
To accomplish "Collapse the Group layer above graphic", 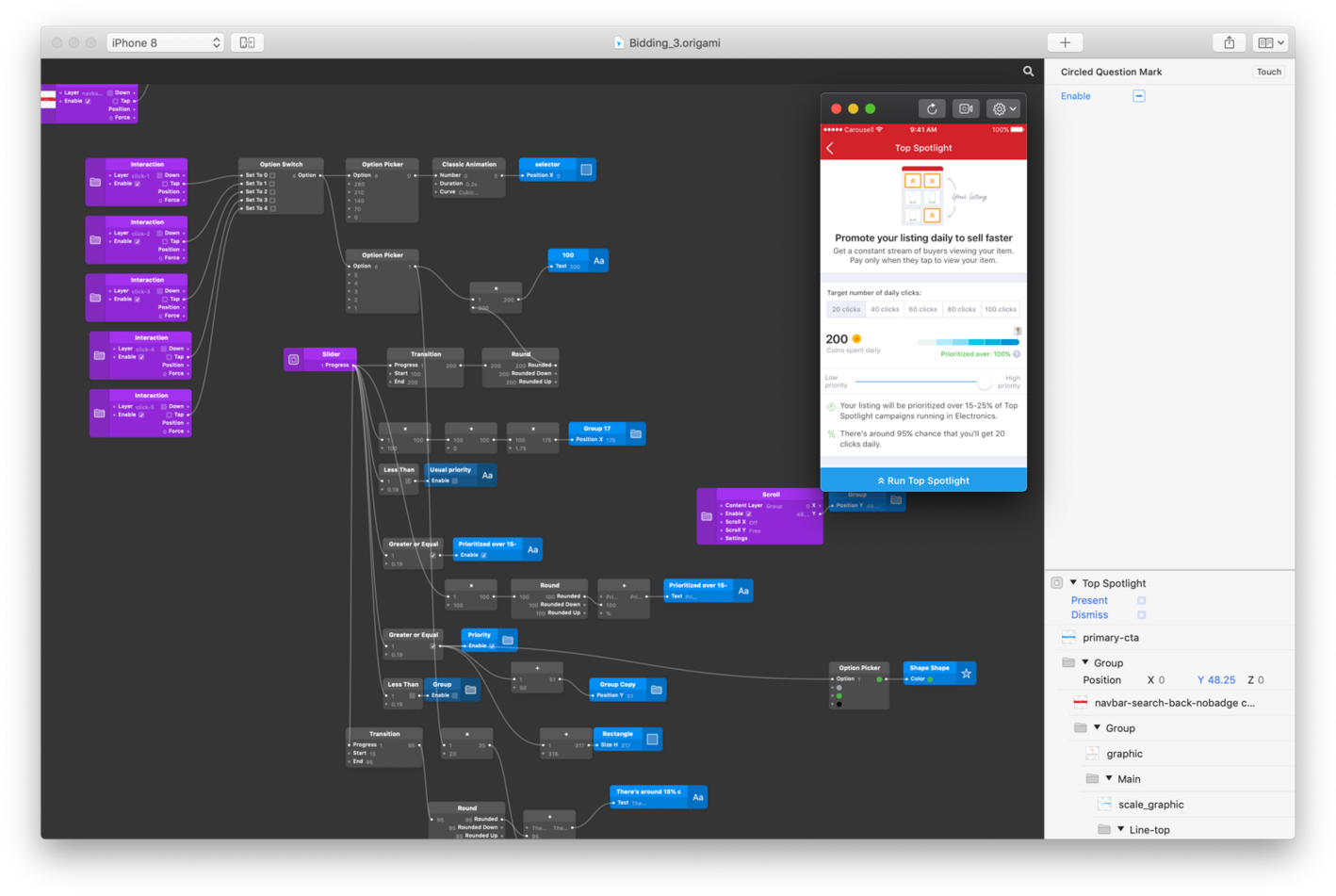I will (x=1097, y=727).
